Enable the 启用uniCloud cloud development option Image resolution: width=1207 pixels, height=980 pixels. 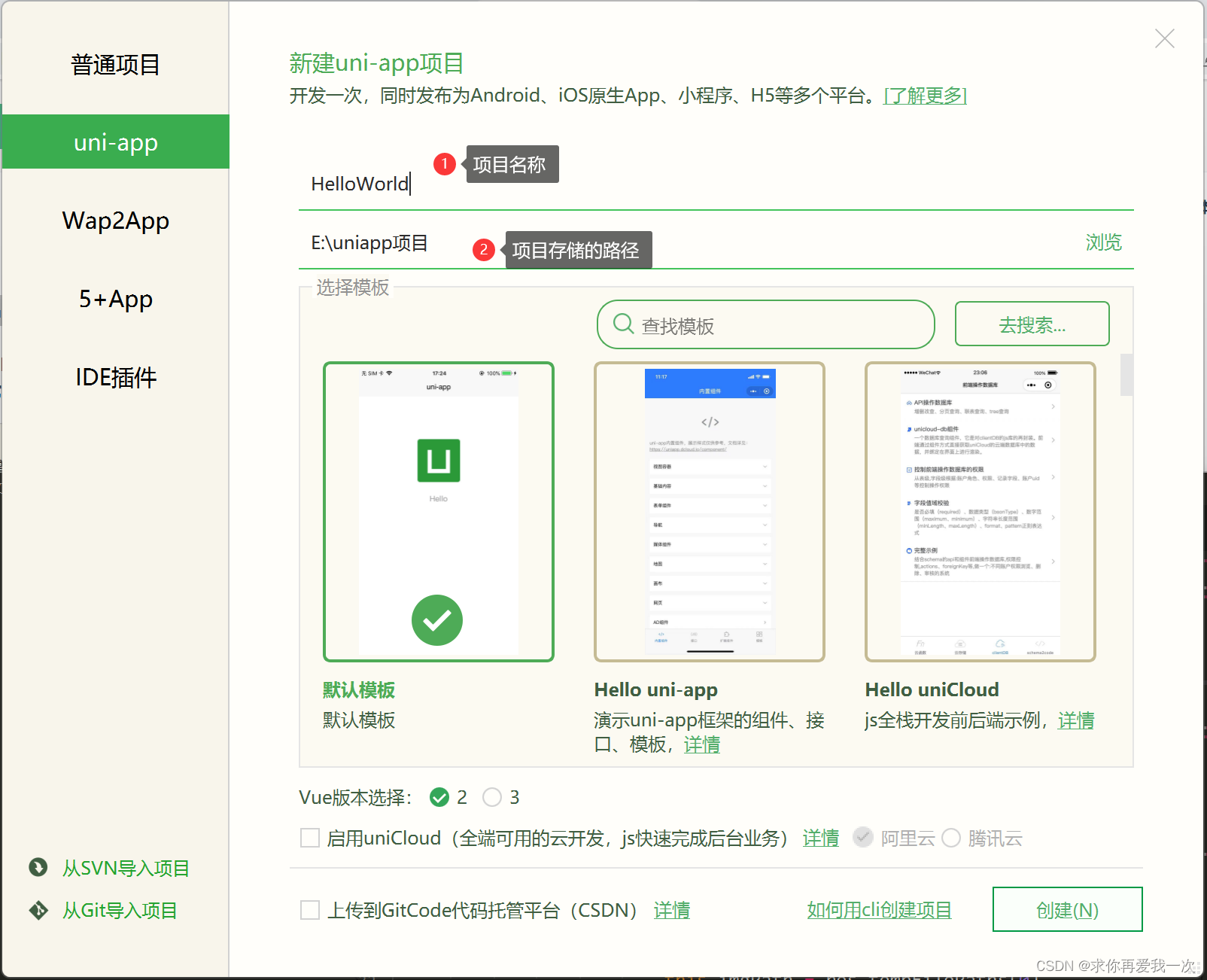tap(310, 837)
